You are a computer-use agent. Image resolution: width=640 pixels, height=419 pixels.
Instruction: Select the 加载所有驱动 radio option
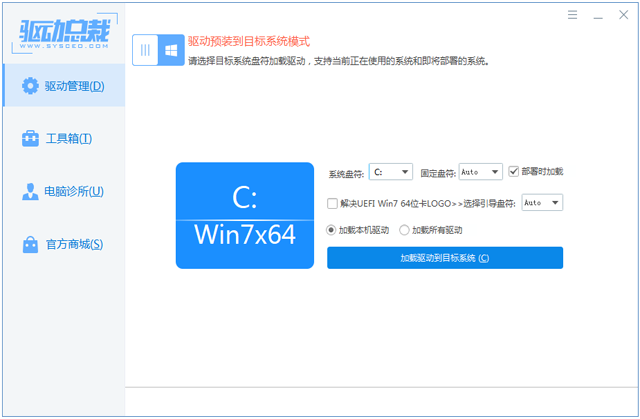(x=404, y=230)
